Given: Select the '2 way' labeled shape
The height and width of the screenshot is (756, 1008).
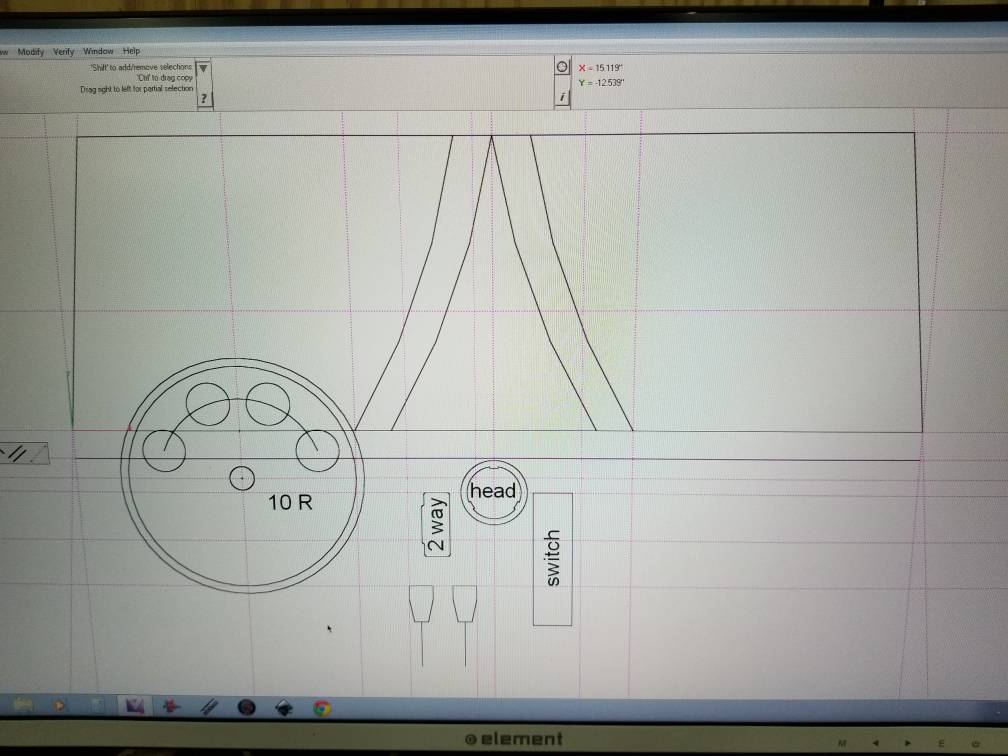Looking at the screenshot, I should tap(436, 525).
